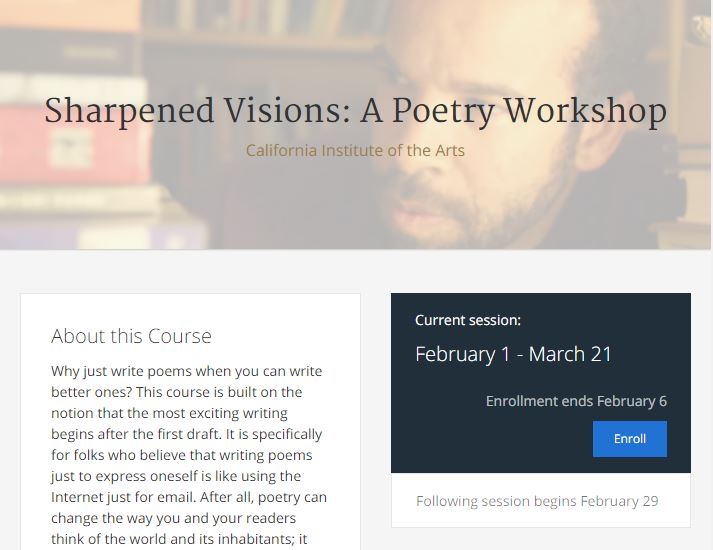This screenshot has width=713, height=550.
Task: Click the Current session label
Action: (x=467, y=321)
